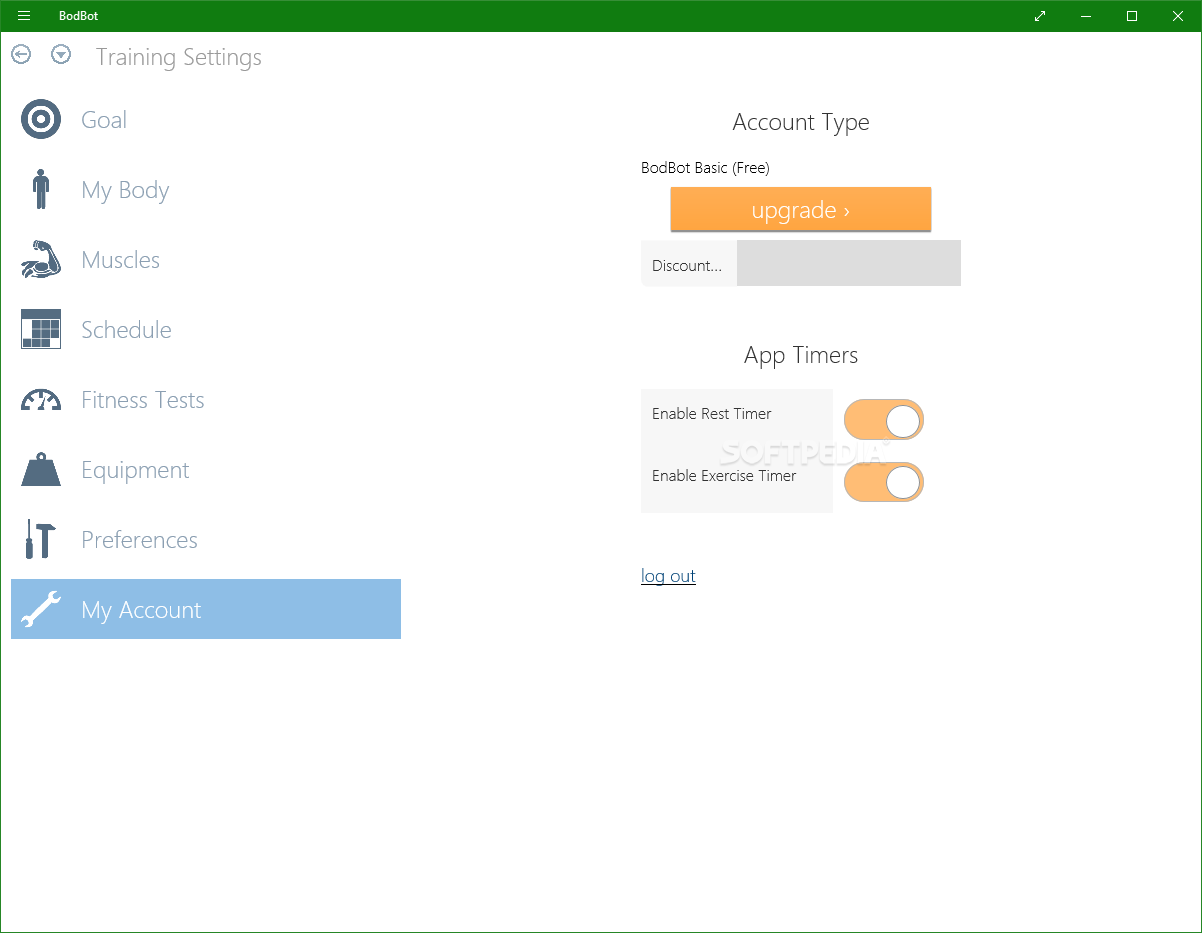Maximize the BodBot window
The image size is (1202, 933).
[1132, 16]
